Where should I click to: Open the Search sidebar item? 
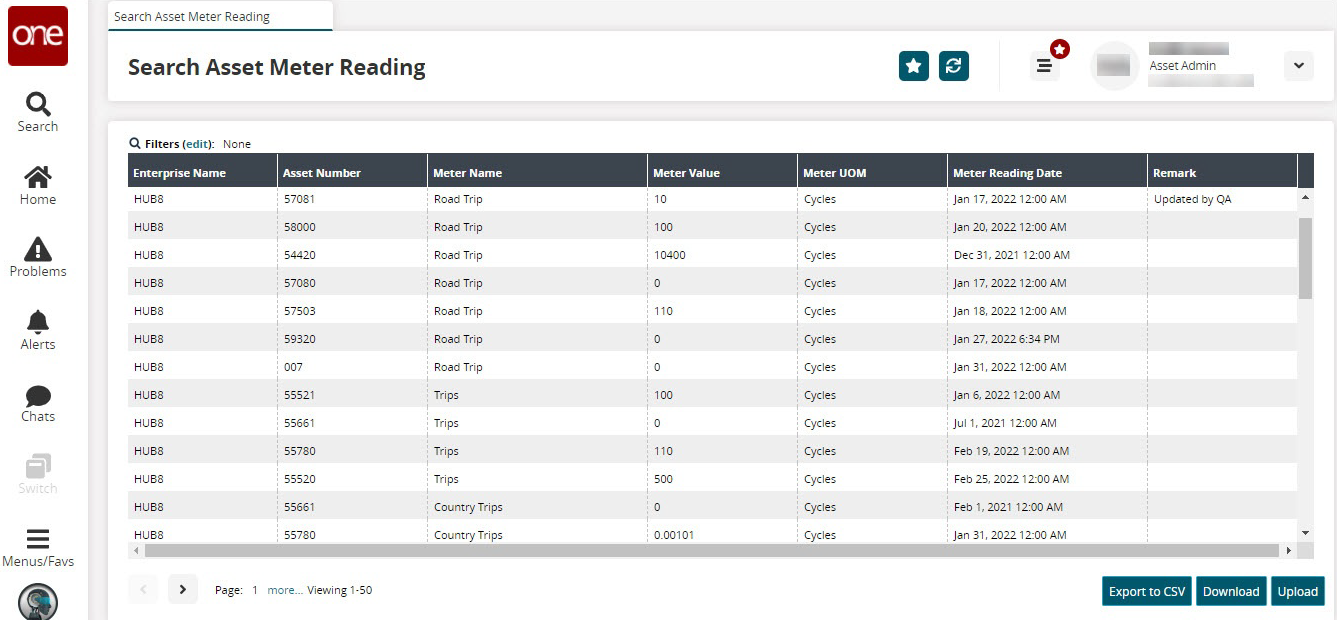(38, 112)
